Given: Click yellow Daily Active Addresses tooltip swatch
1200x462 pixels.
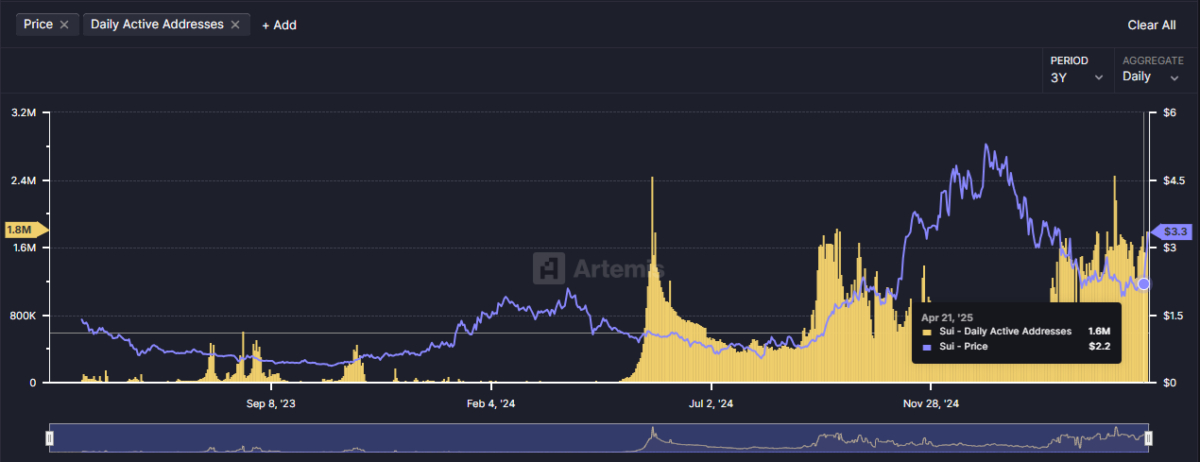Looking at the screenshot, I should point(926,331).
